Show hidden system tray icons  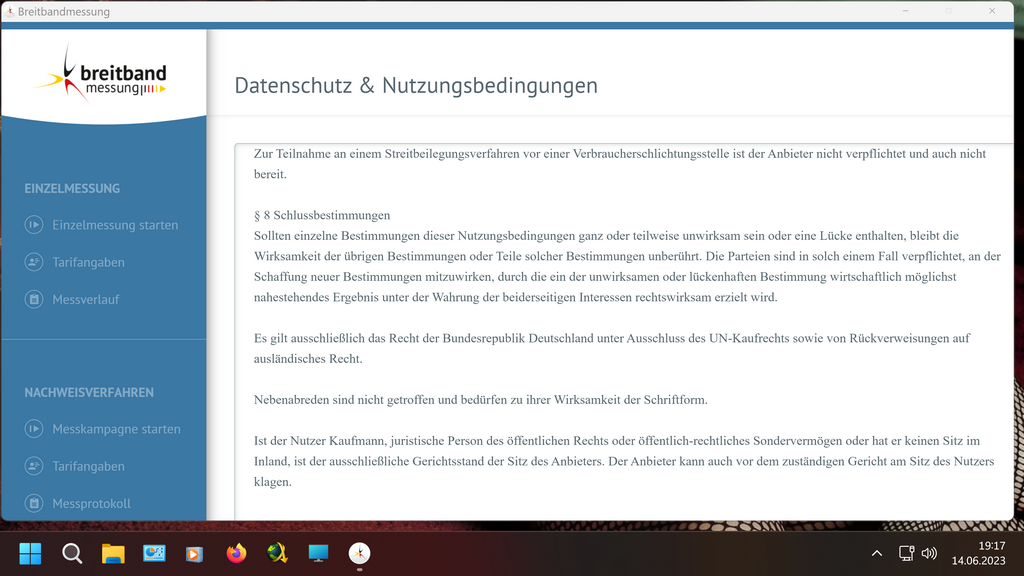(877, 553)
